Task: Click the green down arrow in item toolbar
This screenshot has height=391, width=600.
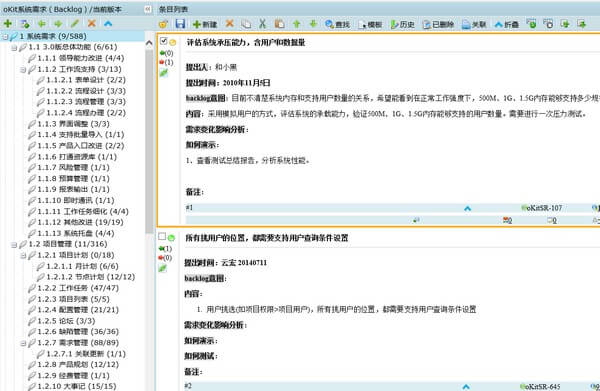Action: coord(313,24)
